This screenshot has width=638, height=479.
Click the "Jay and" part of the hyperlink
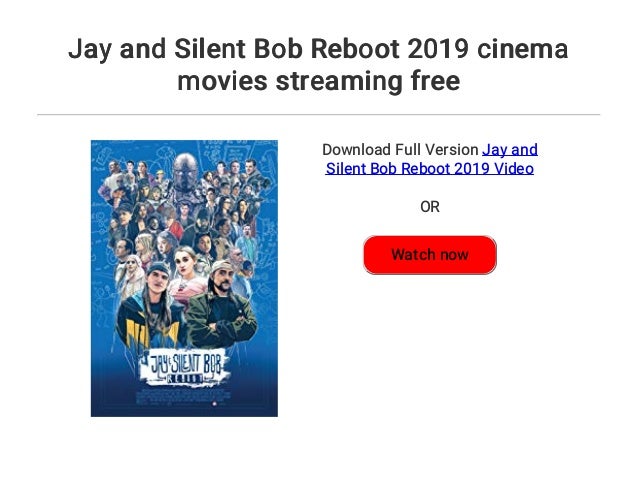point(510,150)
